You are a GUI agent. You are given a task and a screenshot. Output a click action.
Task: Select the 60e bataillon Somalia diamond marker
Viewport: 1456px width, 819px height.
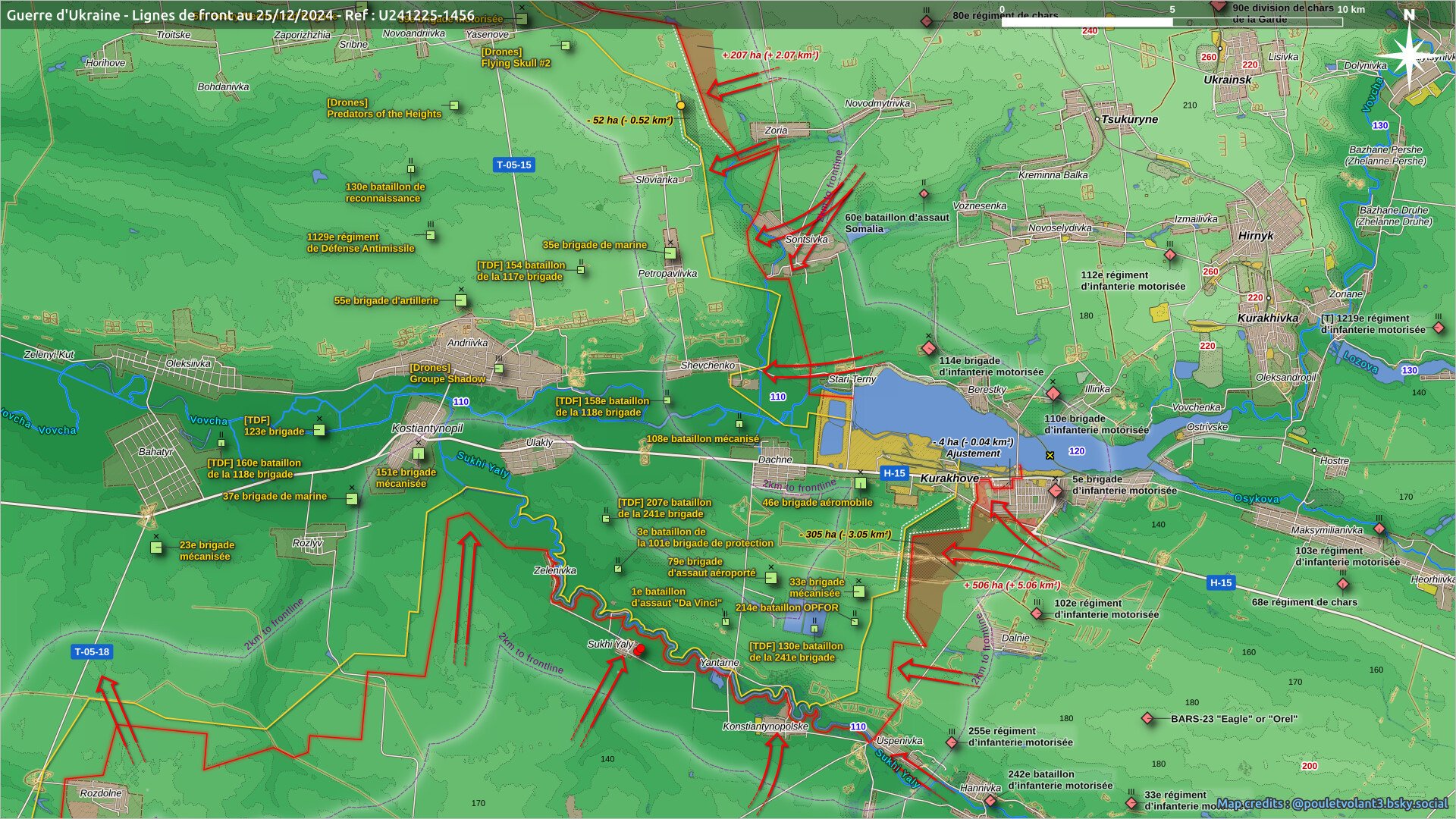click(924, 193)
